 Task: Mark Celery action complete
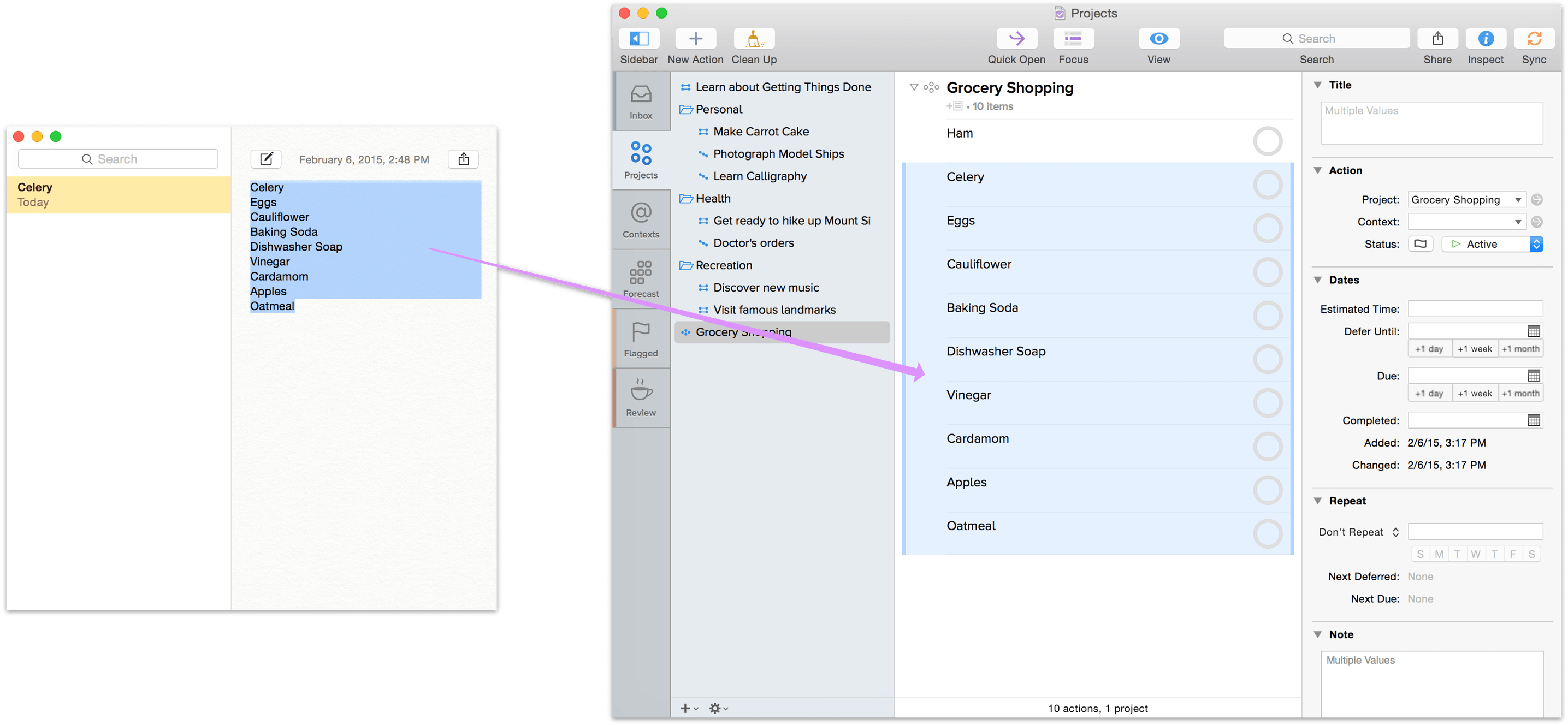1267,185
